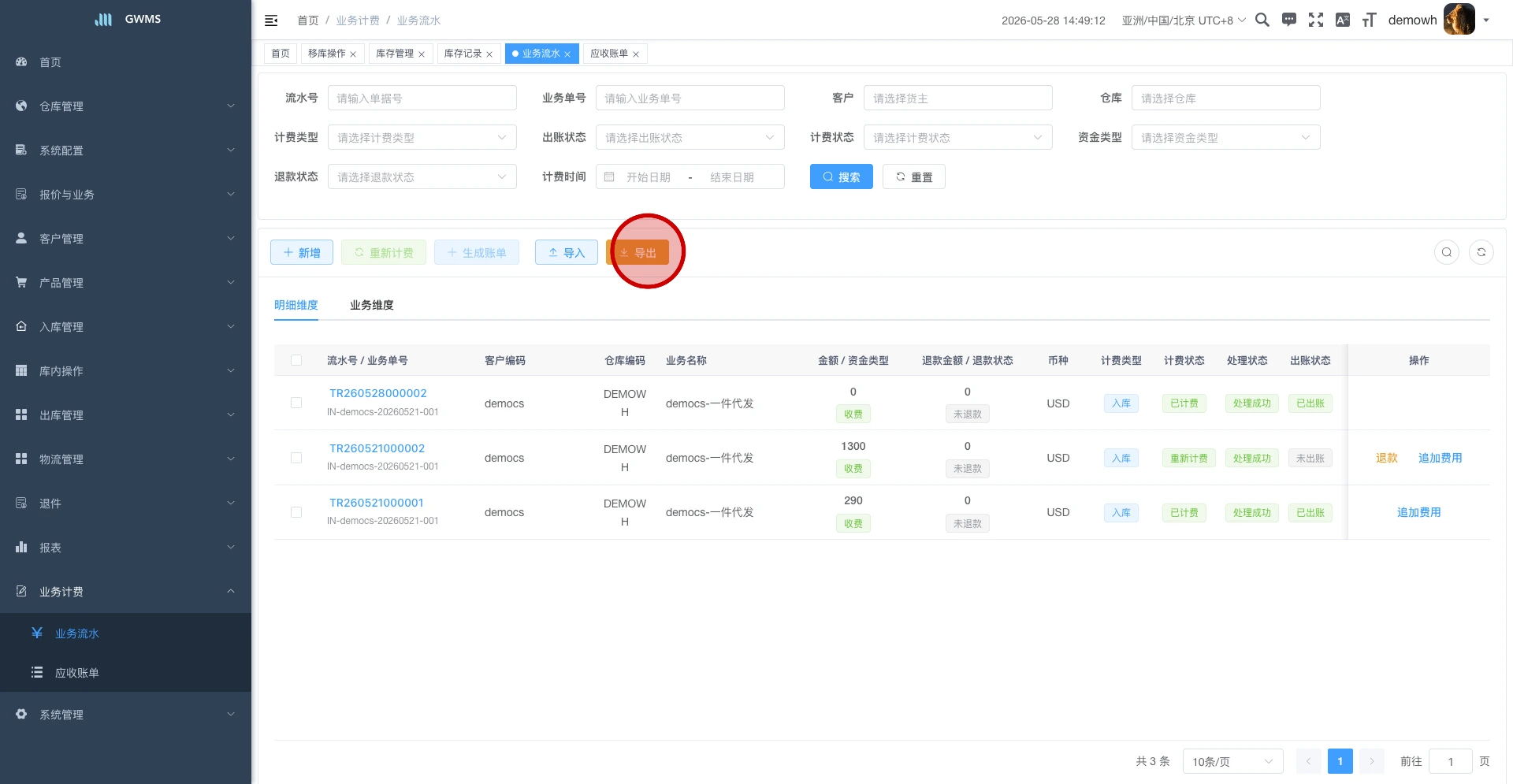Click the 应收账单 list icon
The image size is (1513, 784).
[37, 672]
